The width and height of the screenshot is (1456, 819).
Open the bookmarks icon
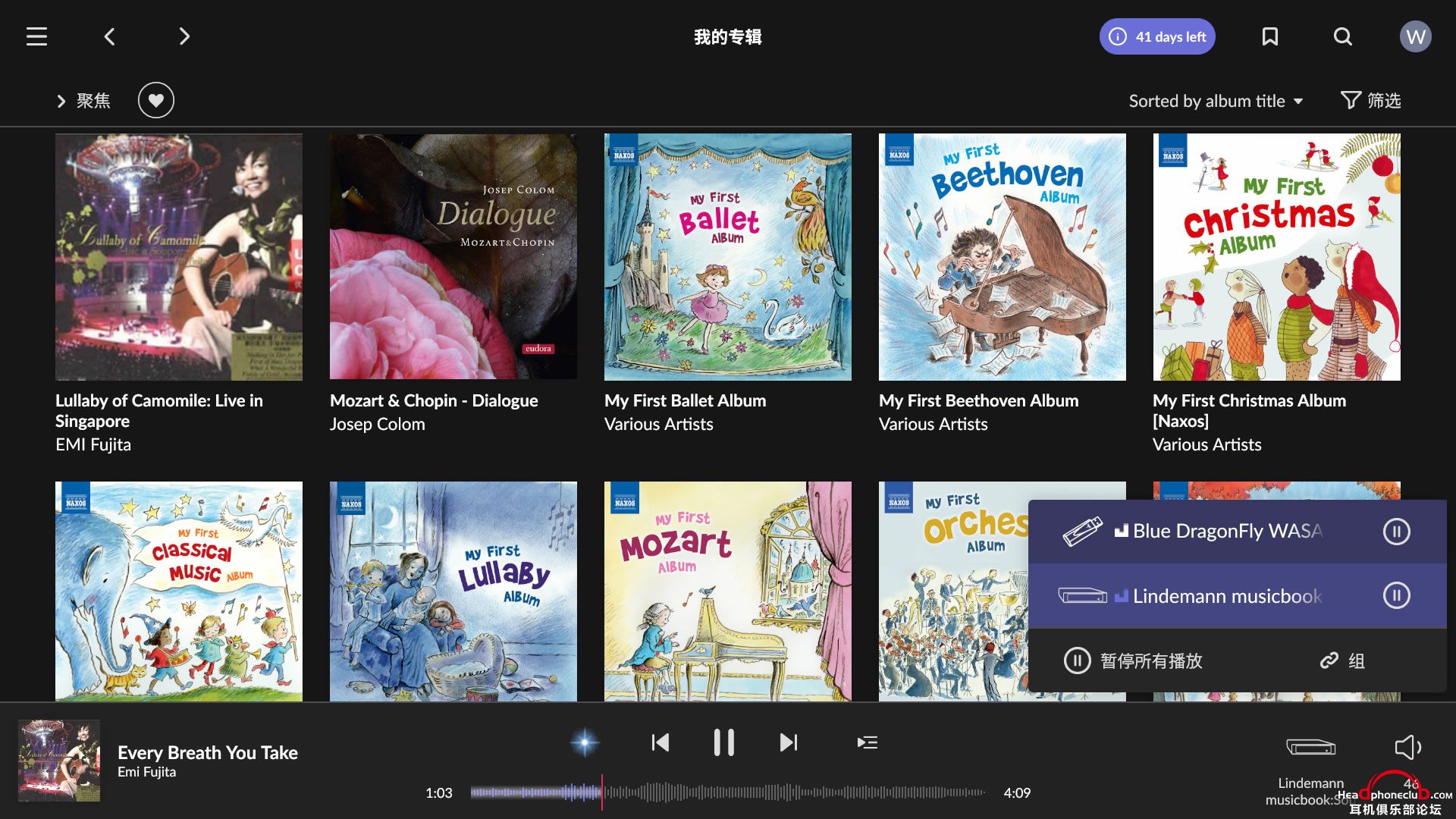[1269, 36]
